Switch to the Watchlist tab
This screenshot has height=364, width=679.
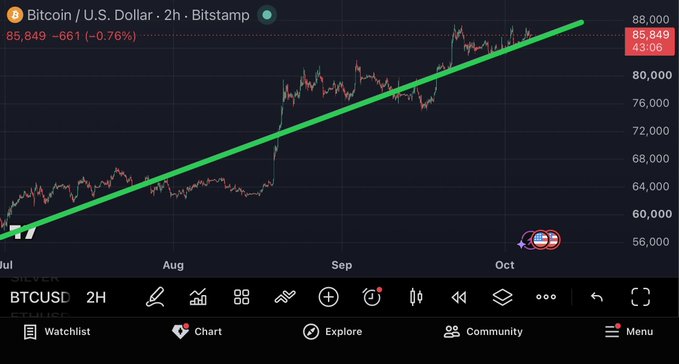click(57, 332)
